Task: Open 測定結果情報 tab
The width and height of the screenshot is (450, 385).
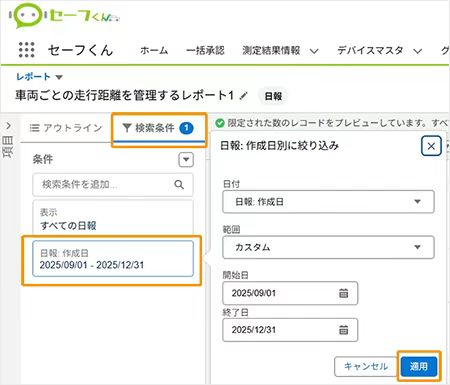Action: 271,50
